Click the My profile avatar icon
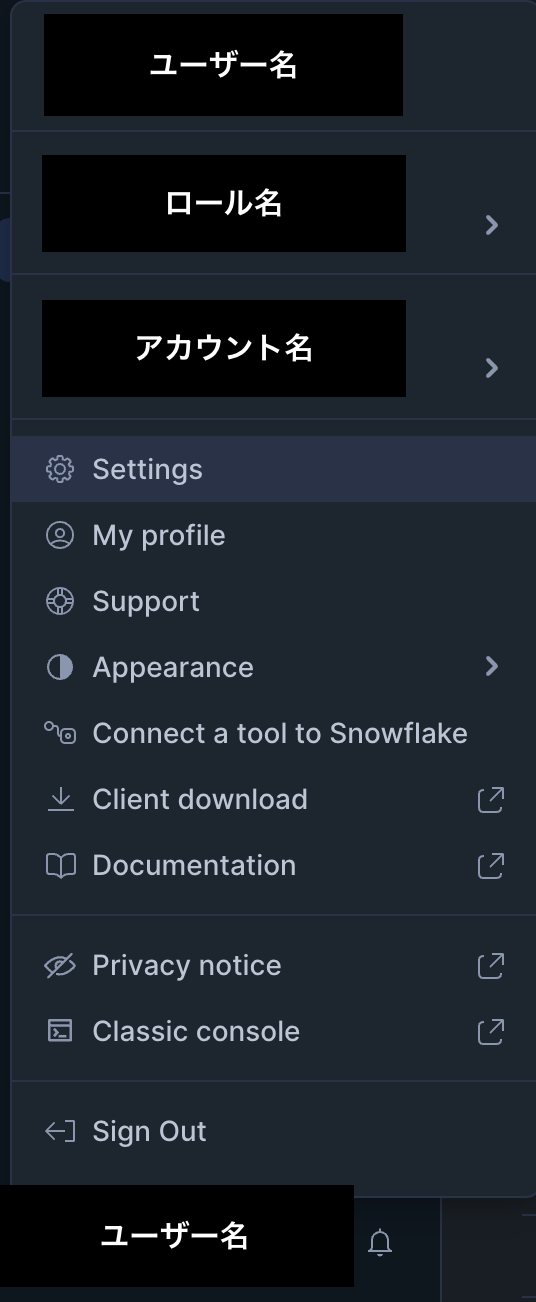The width and height of the screenshot is (536, 1302). tap(60, 535)
